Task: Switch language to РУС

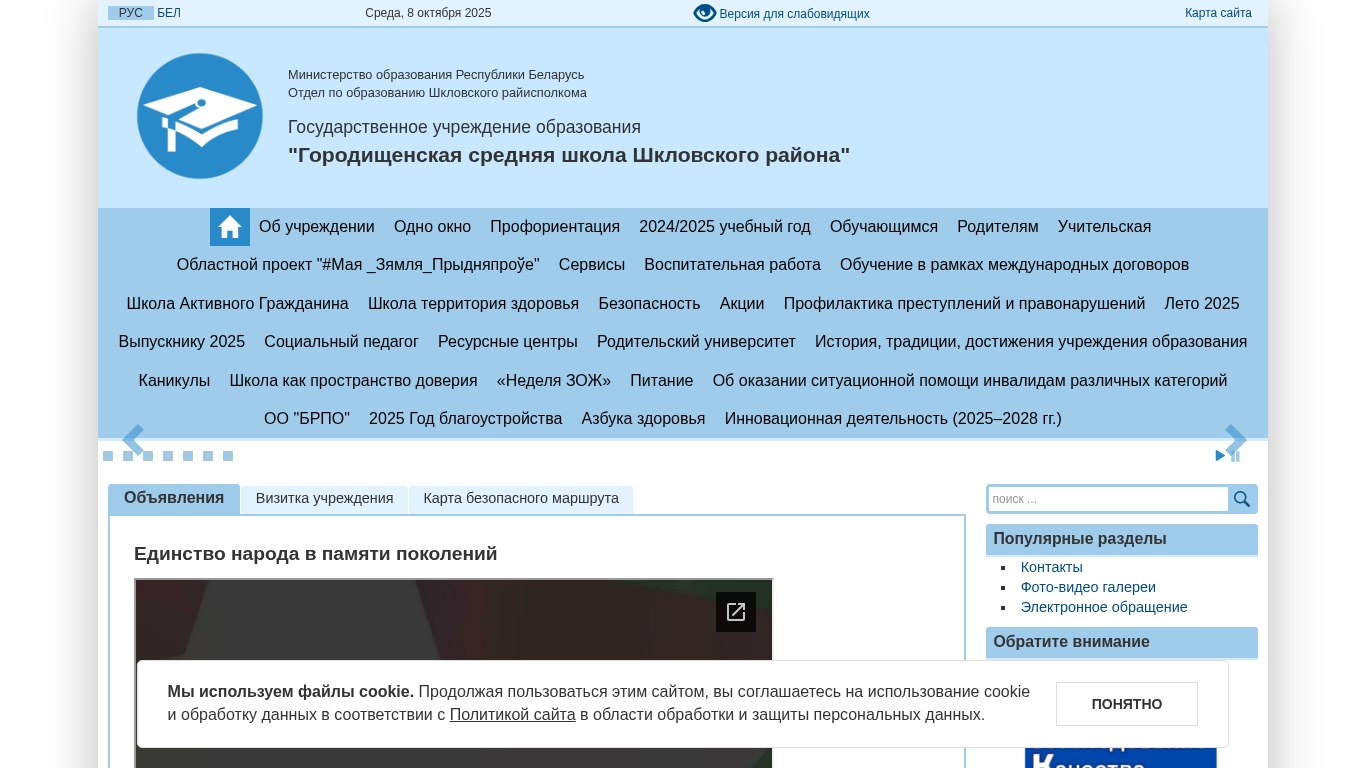Action: tap(131, 13)
